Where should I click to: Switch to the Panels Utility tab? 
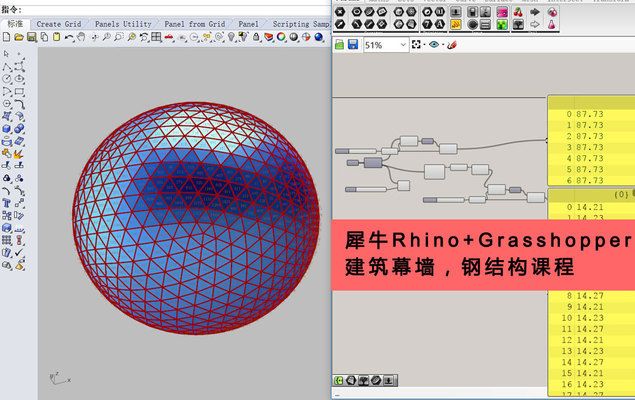pyautogui.click(x=123, y=23)
